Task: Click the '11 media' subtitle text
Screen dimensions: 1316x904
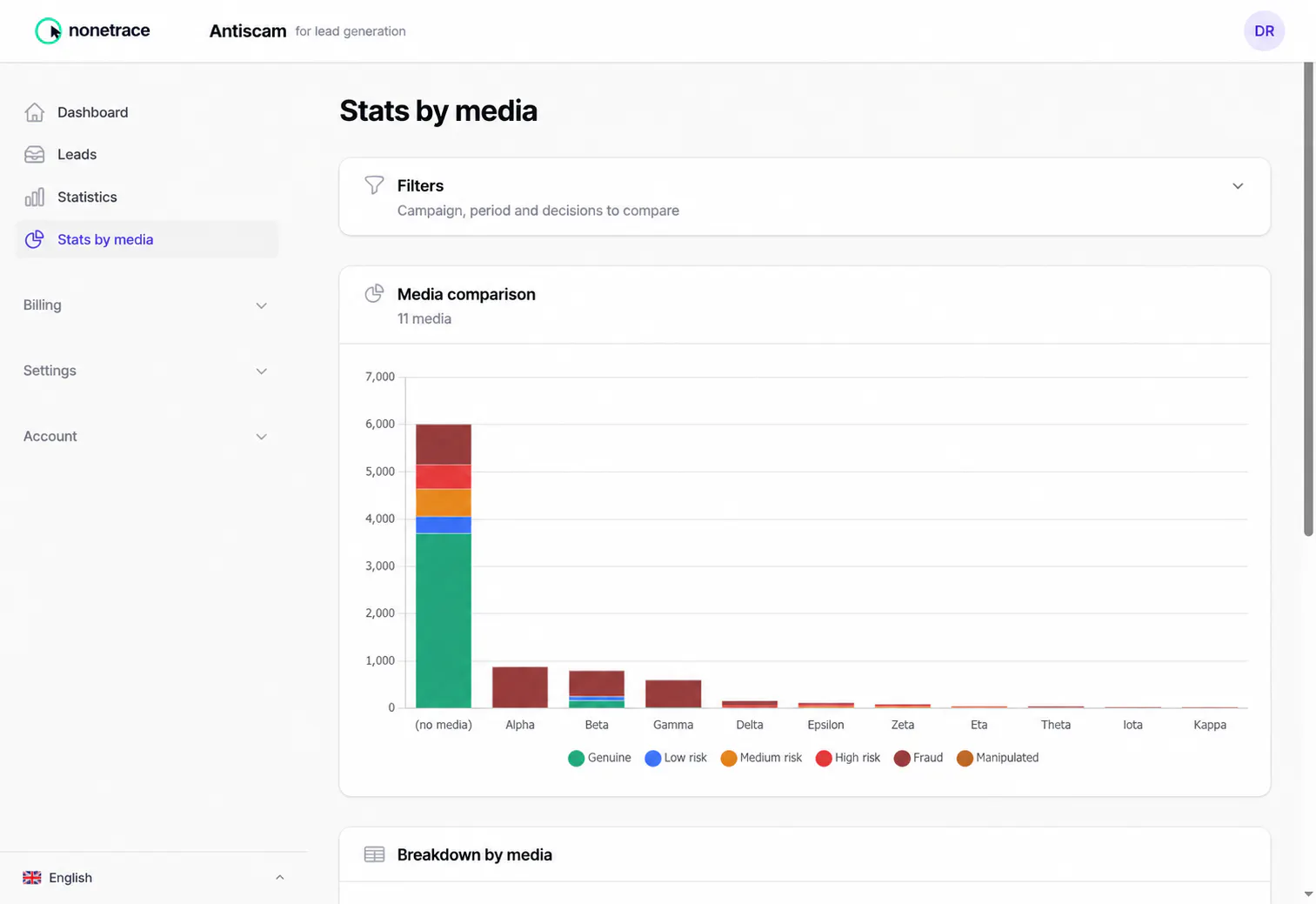Action: point(424,318)
